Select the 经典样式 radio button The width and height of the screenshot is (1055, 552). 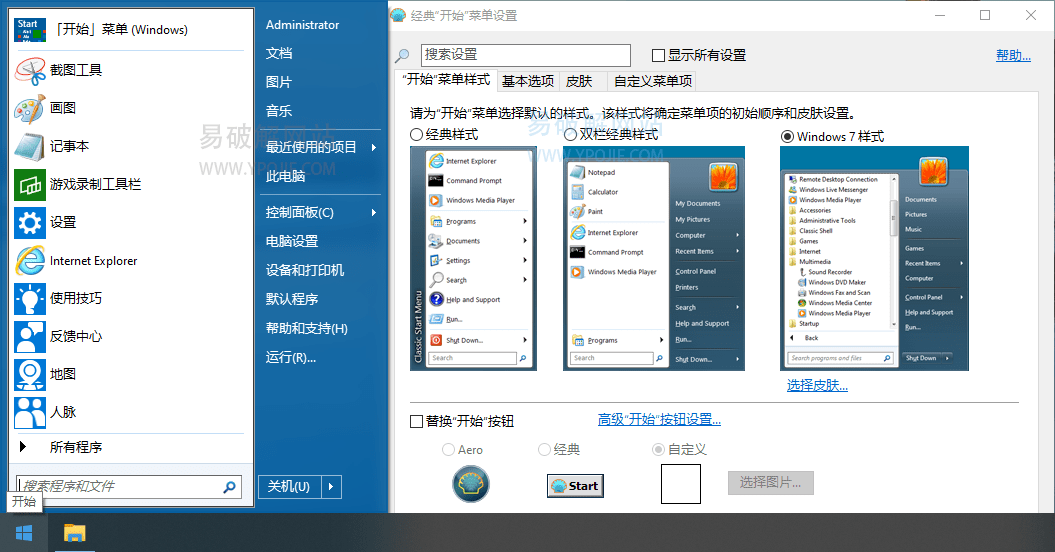pyautogui.click(x=416, y=135)
